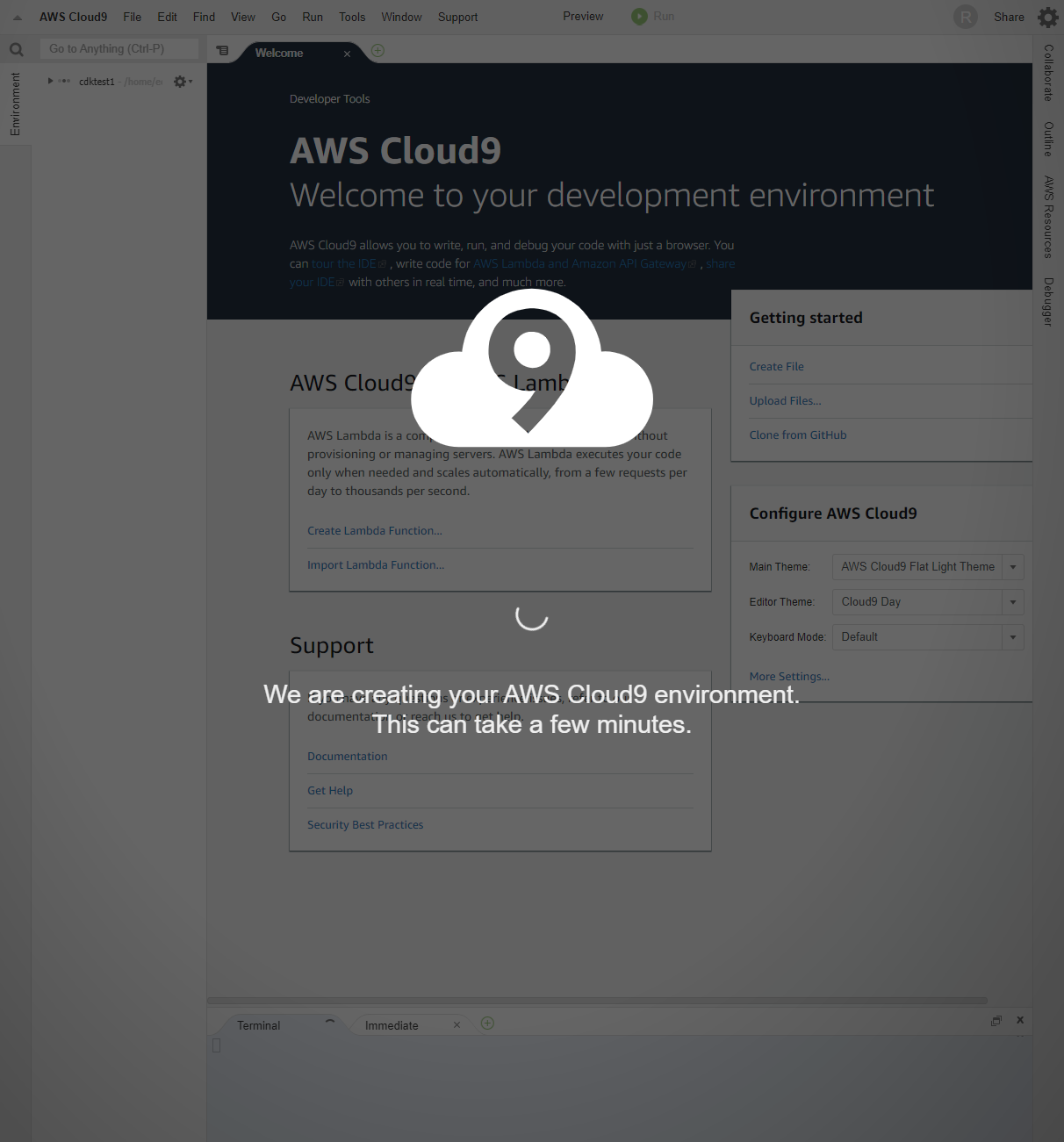Open the Window menu

click(401, 17)
